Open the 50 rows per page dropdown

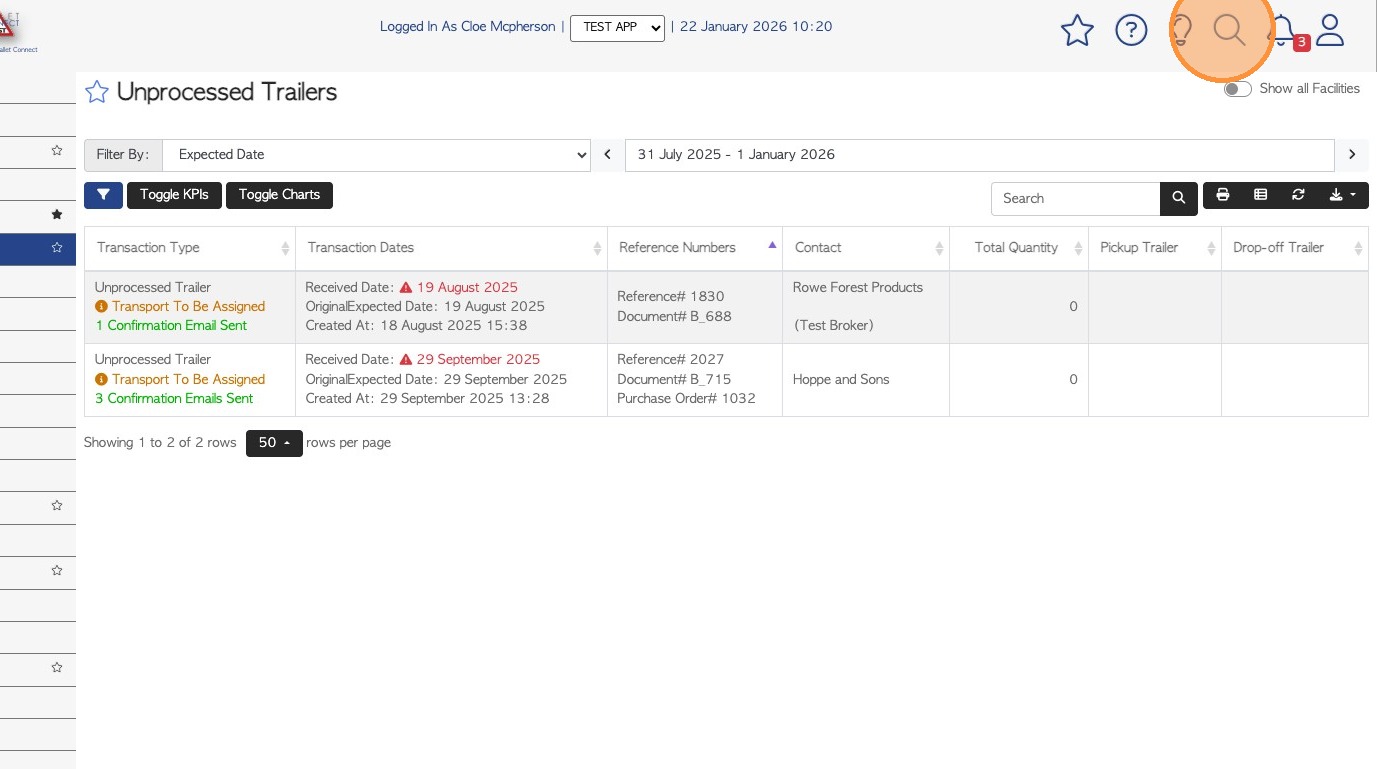click(274, 443)
